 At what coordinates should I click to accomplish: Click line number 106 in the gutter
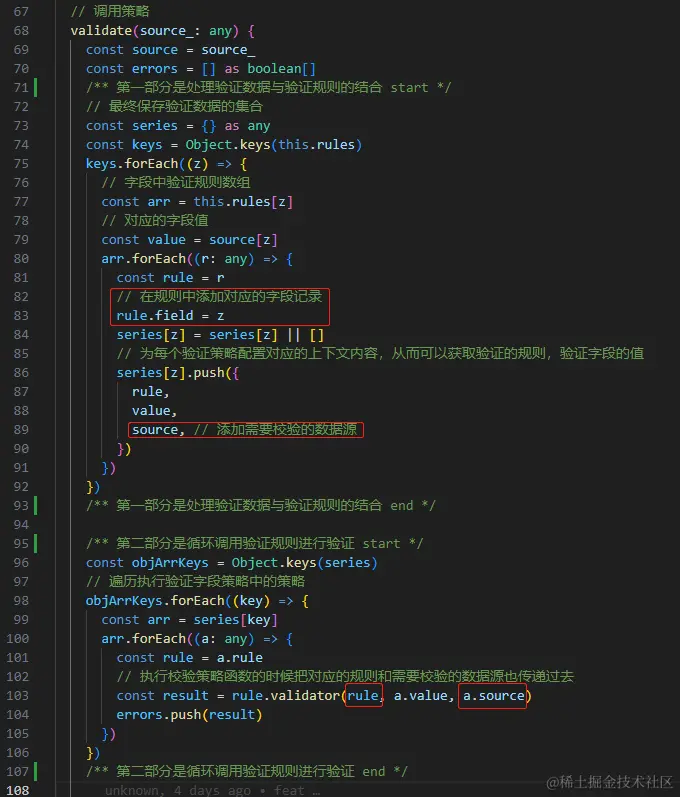[17, 753]
